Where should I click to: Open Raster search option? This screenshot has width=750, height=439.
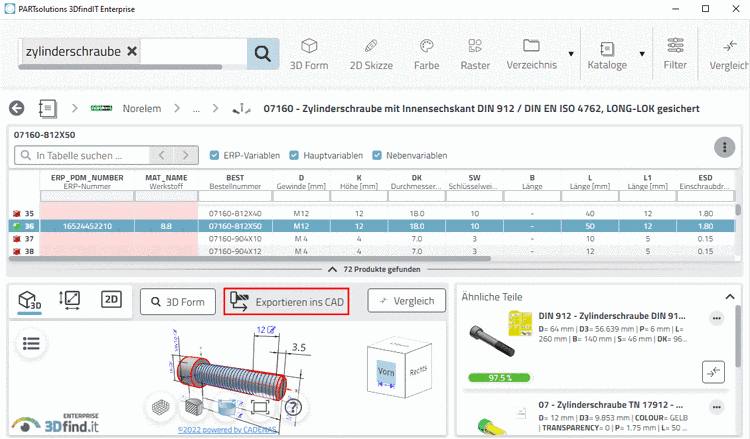coord(475,55)
